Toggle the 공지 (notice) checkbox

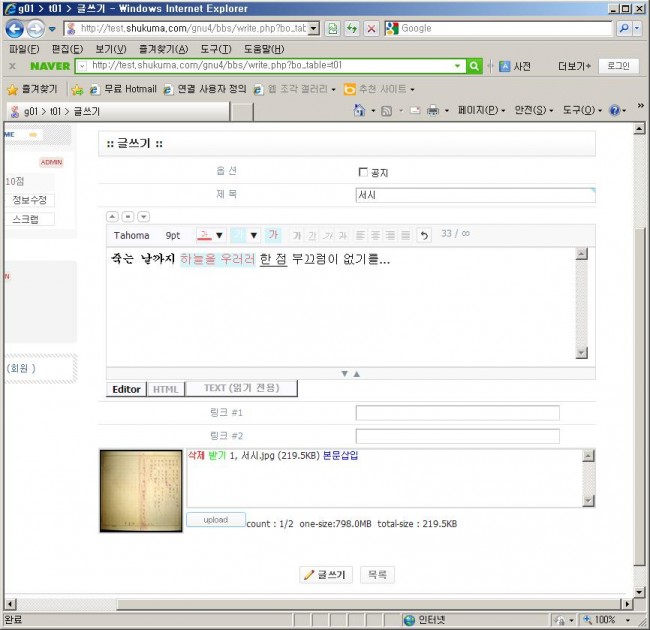(x=362, y=172)
